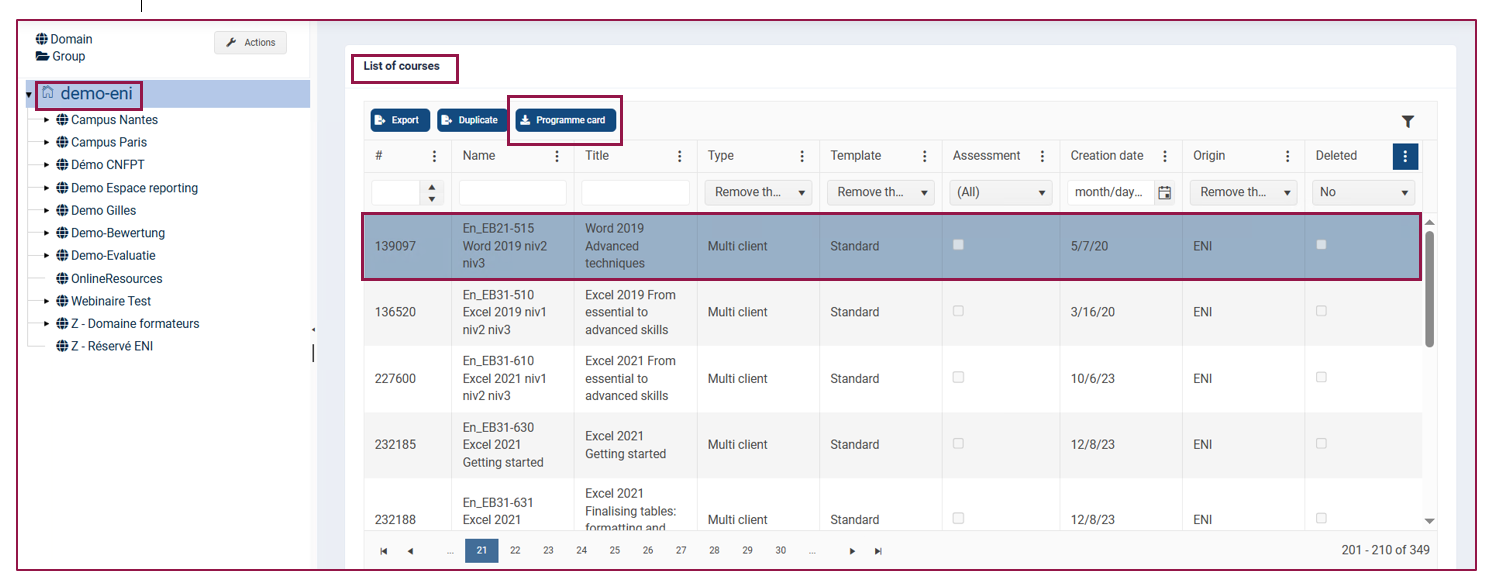
Task: Collapse the demo-eni tree node
Action: pos(29,94)
